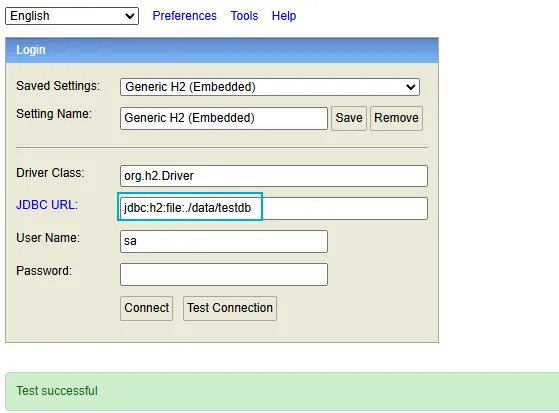Open the Help link
Viewport: 559px width, 413px height.
(284, 16)
